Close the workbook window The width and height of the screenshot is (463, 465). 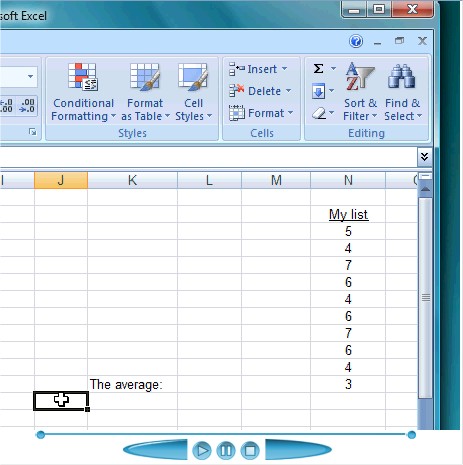422,41
